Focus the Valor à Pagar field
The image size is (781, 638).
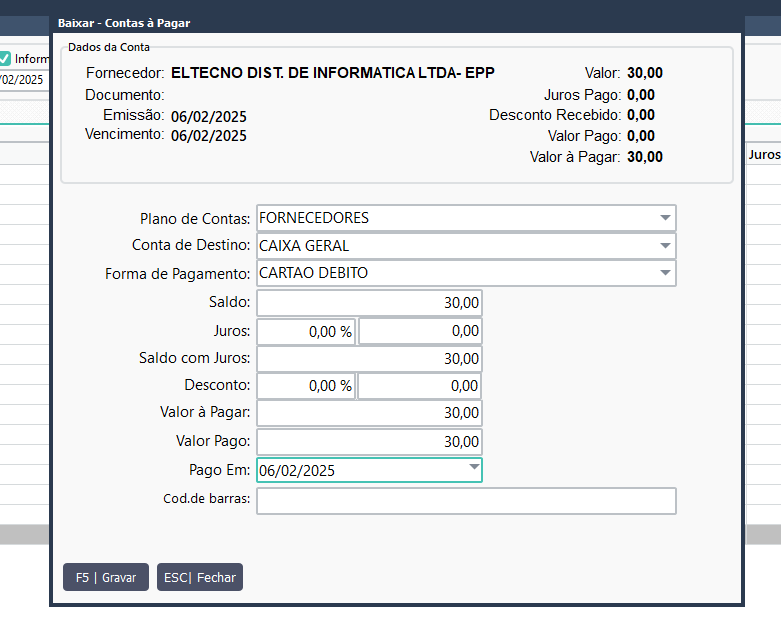[369, 412]
